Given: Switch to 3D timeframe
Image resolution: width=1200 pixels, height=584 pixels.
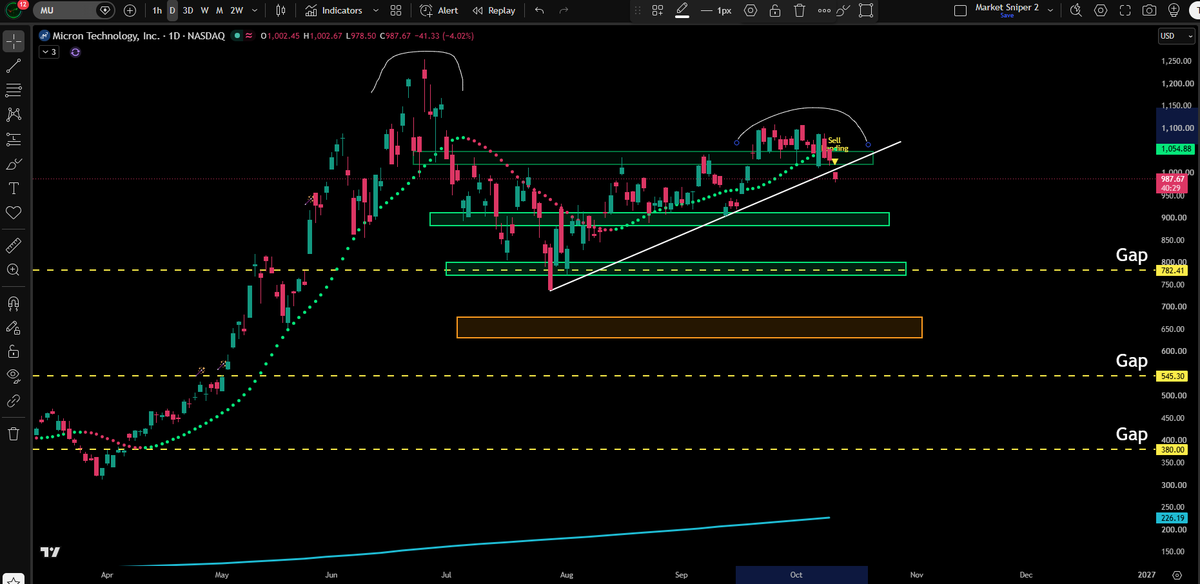Looking at the screenshot, I should (x=188, y=10).
